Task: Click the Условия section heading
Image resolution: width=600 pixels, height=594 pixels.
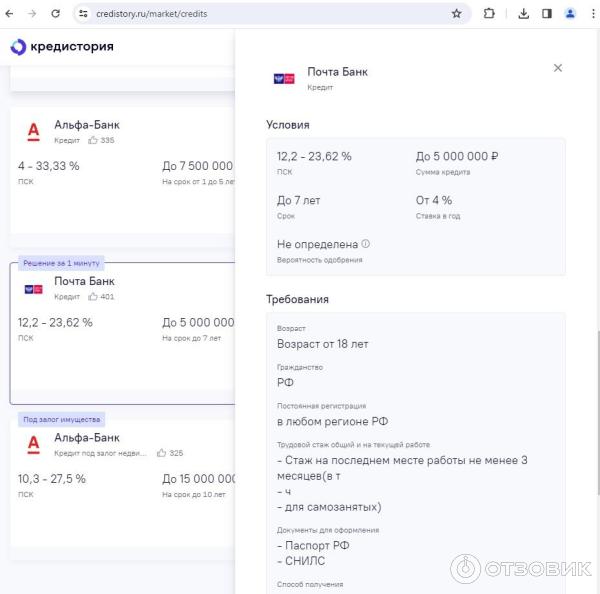Action: 288,125
